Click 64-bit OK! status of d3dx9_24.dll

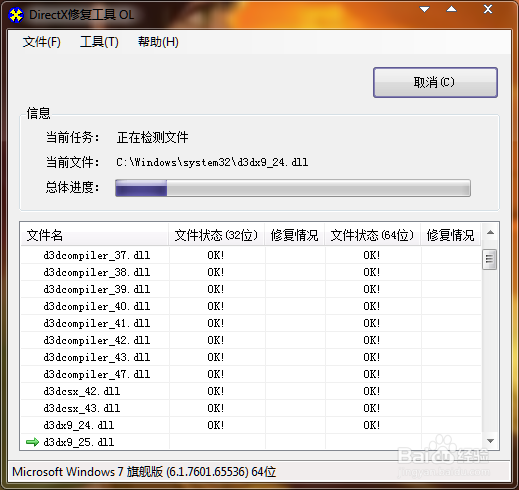[x=372, y=425]
